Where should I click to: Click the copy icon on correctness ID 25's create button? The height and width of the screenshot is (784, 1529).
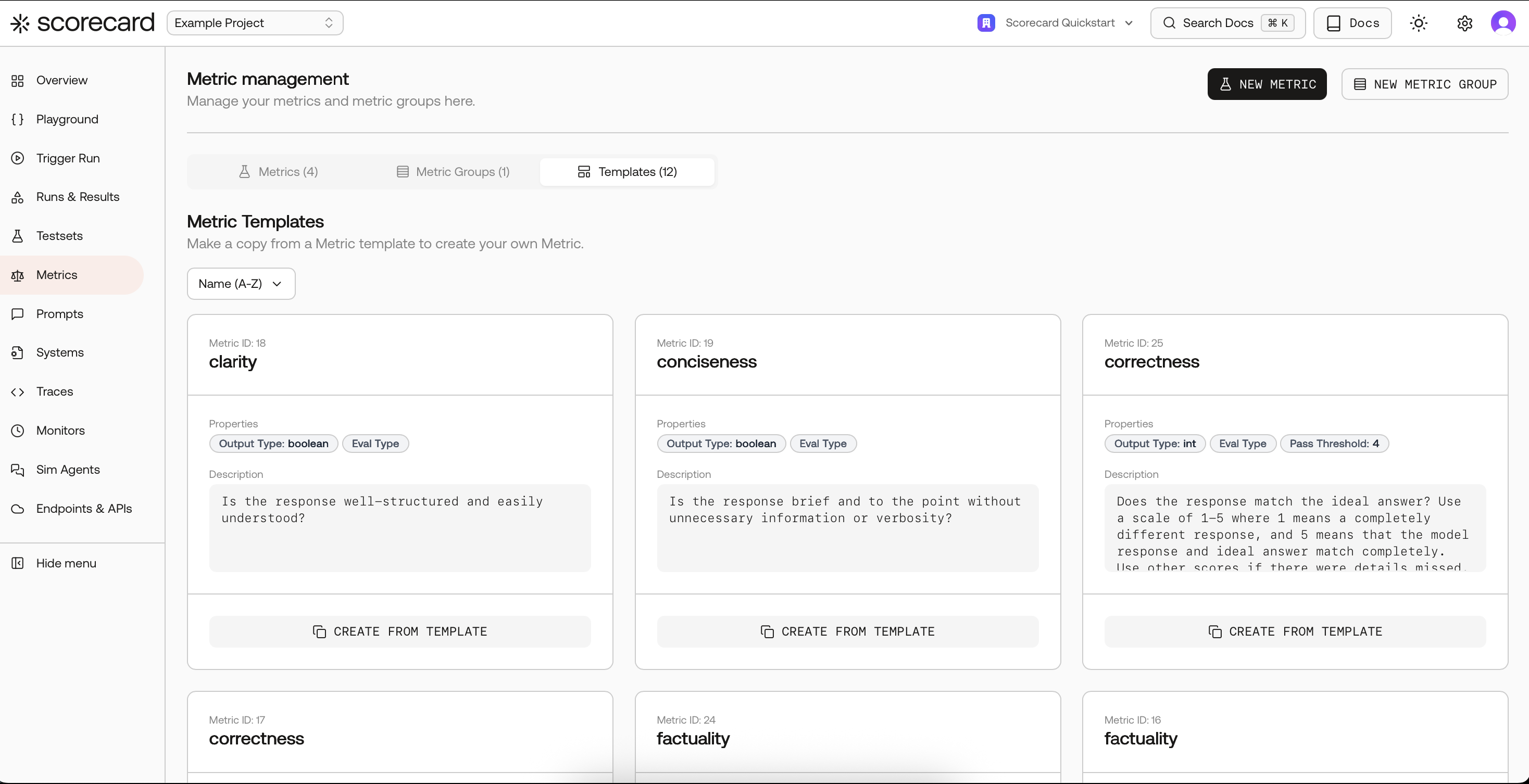pos(1214,631)
